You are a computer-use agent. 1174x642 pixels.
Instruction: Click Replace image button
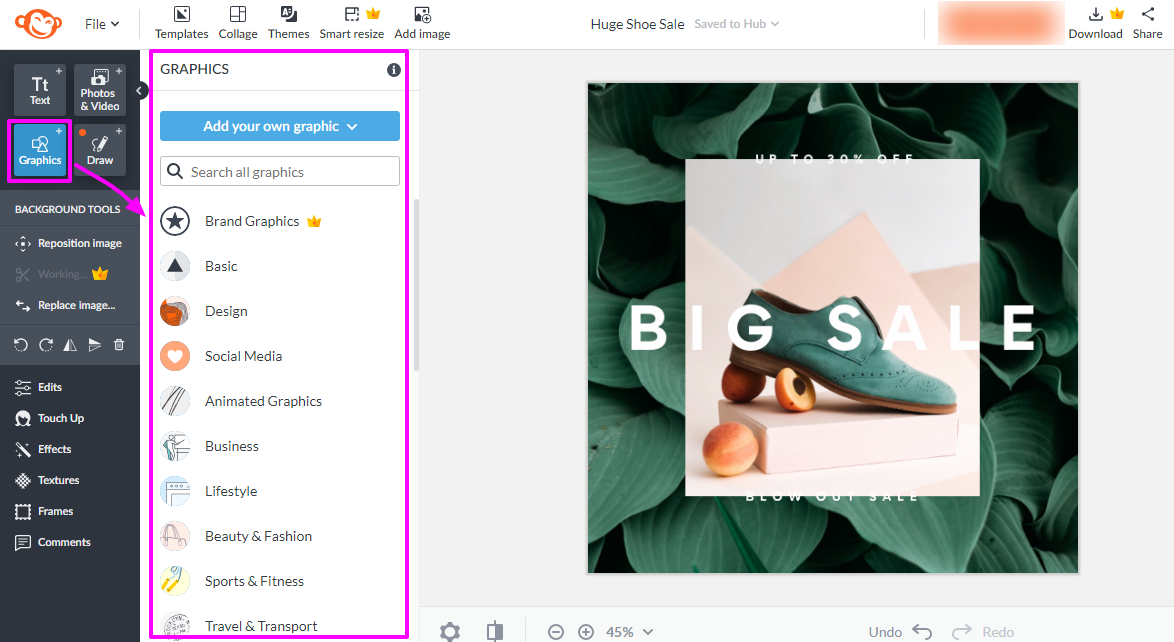76,305
